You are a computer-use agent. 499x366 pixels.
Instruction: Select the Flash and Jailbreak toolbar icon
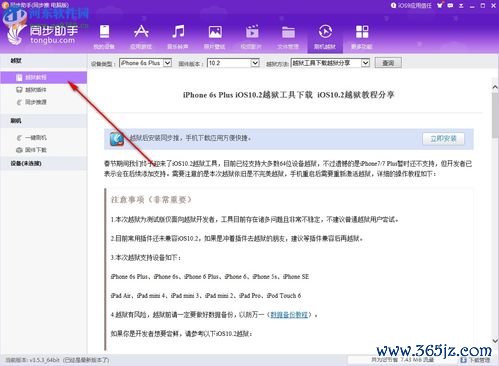click(325, 37)
